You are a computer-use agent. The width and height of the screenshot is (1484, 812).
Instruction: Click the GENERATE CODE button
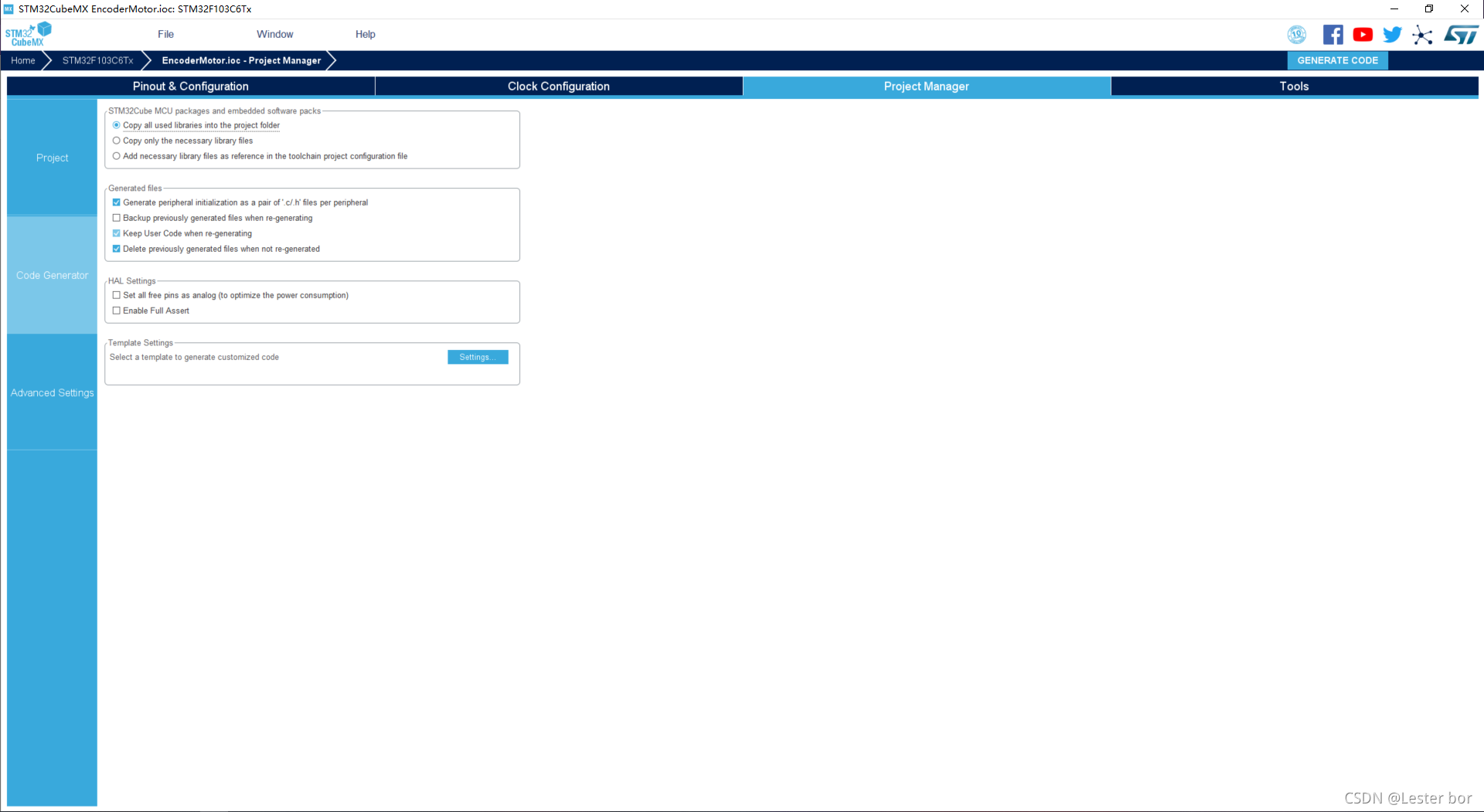click(x=1337, y=60)
